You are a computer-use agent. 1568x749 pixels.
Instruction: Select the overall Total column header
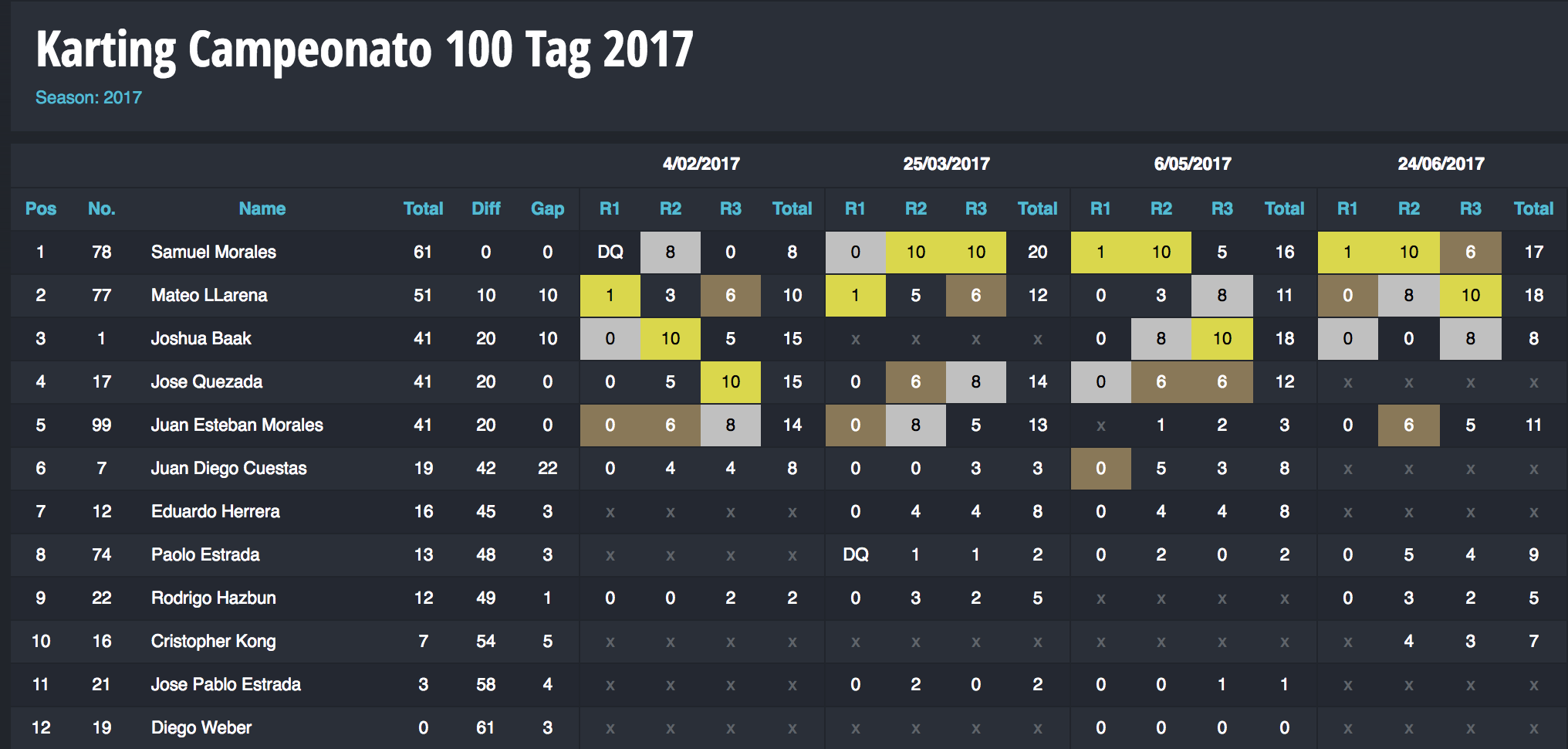coord(423,208)
